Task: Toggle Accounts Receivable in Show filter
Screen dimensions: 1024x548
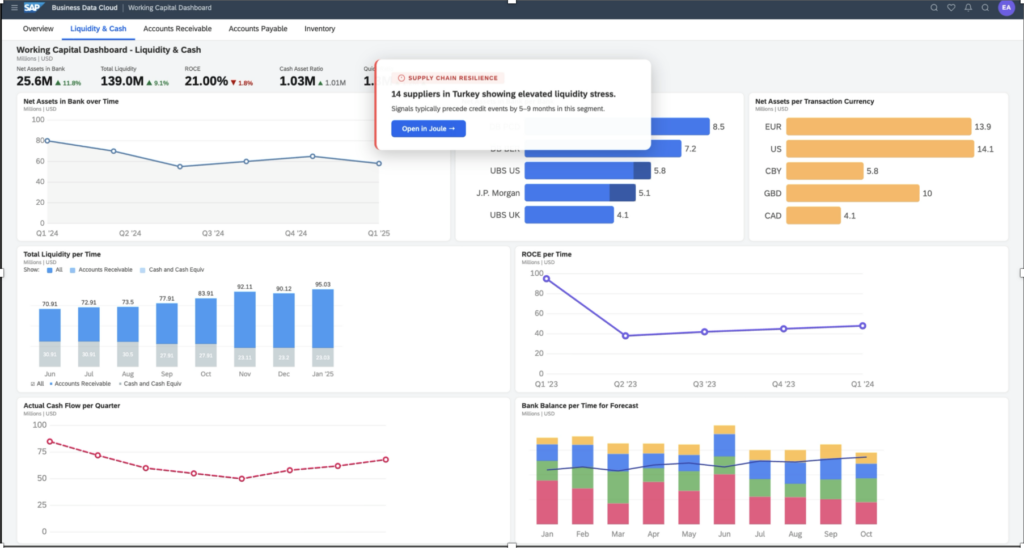Action: click(x=101, y=270)
